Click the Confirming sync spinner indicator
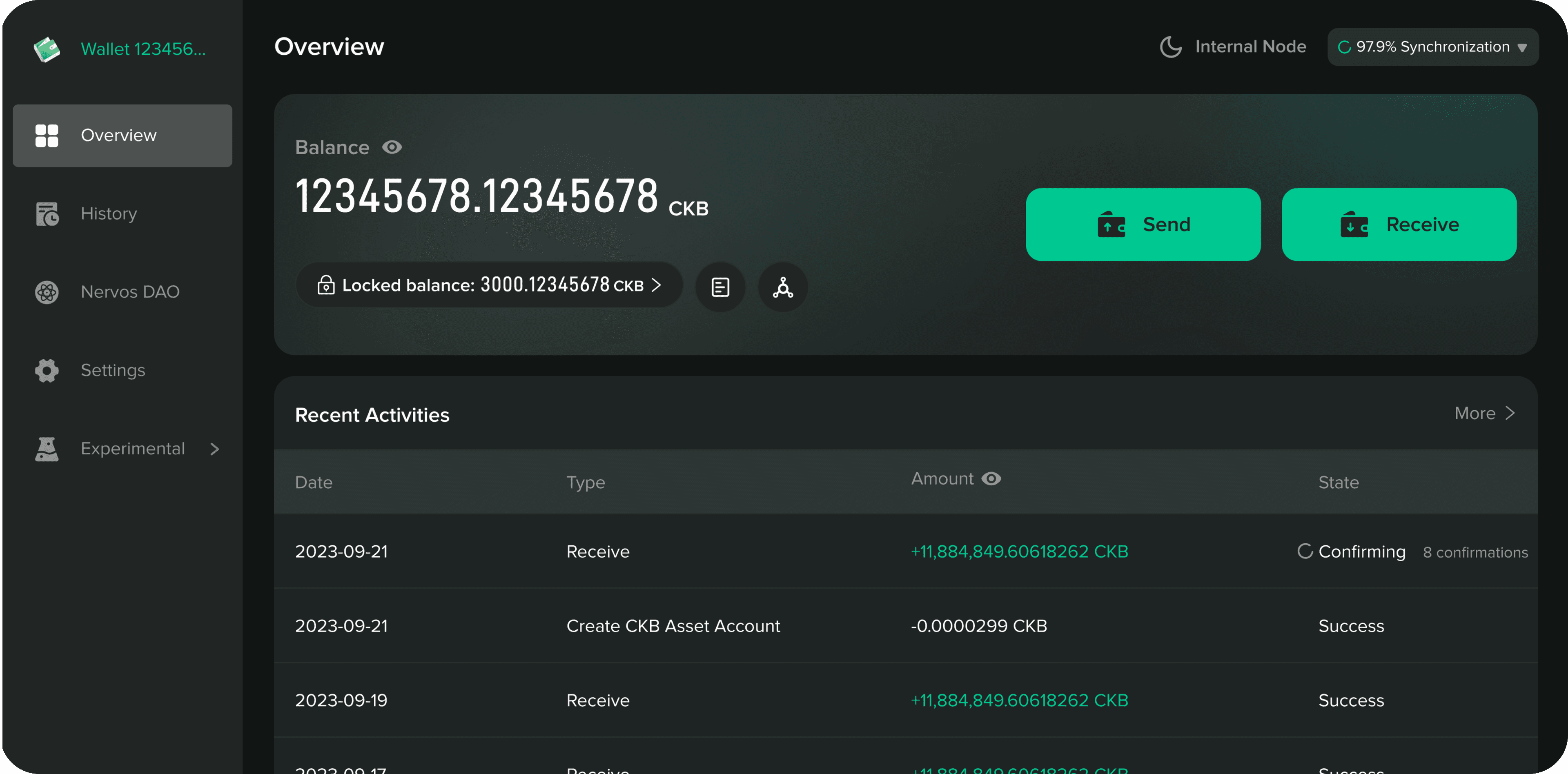 [x=1305, y=551]
